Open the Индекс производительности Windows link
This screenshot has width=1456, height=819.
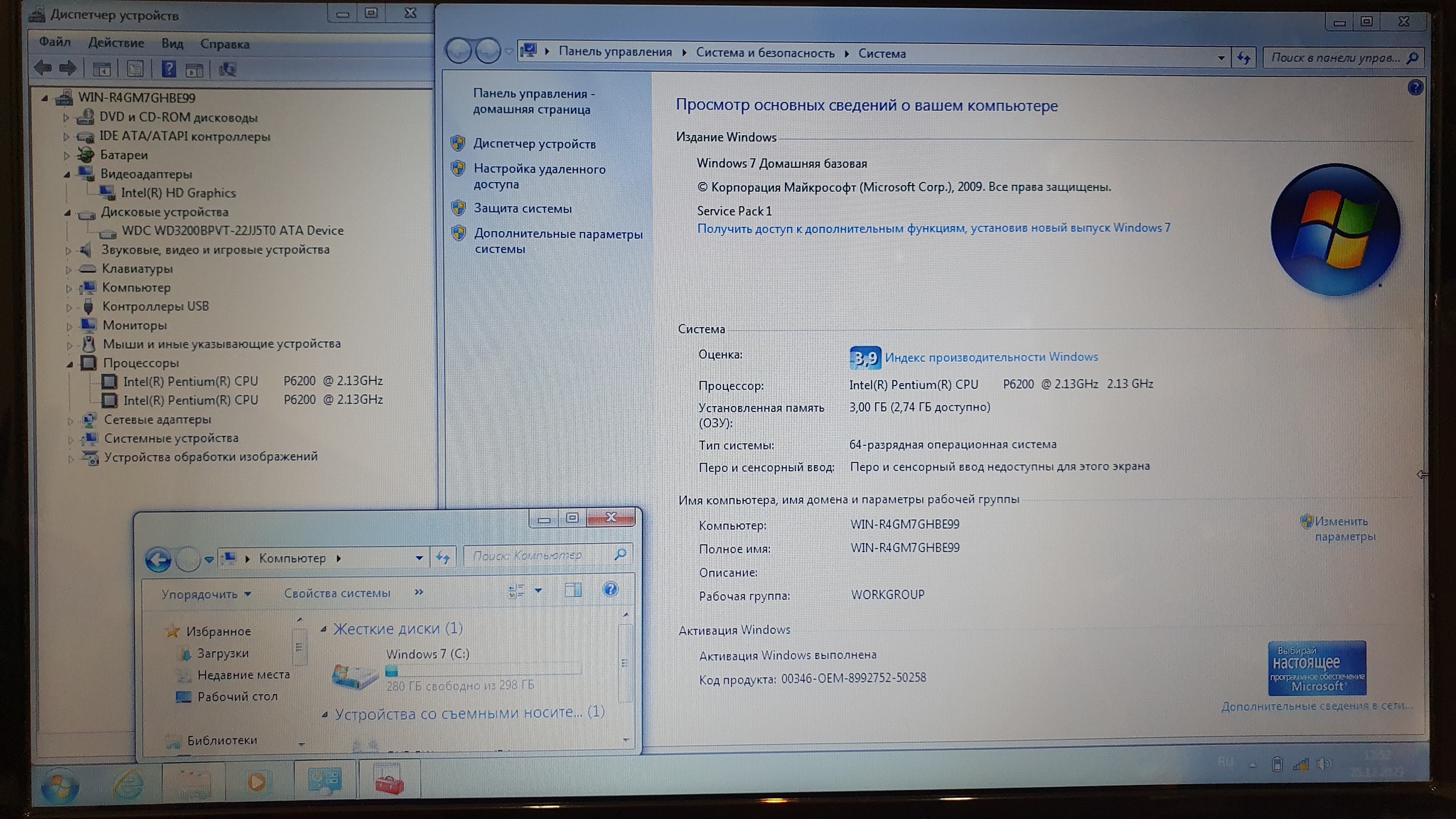pyautogui.click(x=991, y=357)
